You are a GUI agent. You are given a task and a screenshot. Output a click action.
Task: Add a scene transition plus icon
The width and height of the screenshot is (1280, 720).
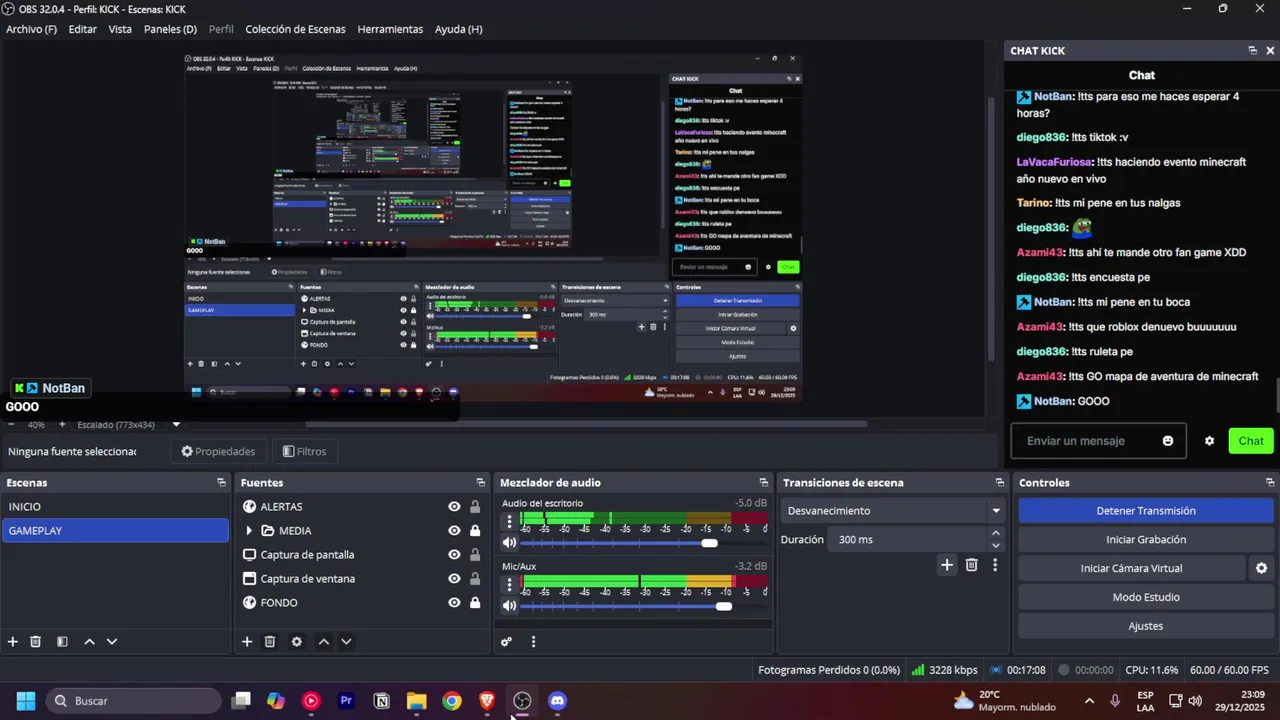pos(947,565)
